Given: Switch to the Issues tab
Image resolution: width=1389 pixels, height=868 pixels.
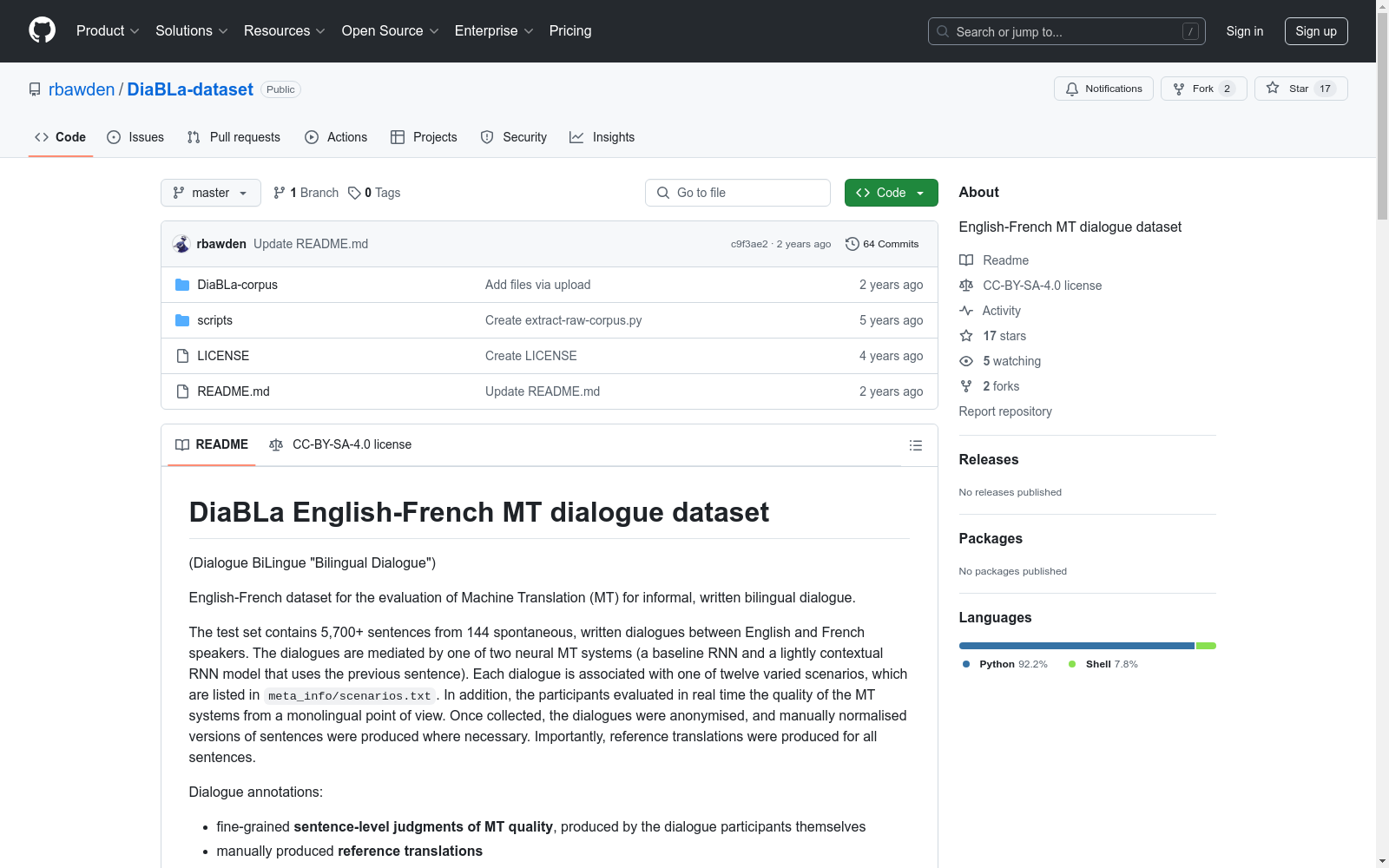Looking at the screenshot, I should [135, 137].
